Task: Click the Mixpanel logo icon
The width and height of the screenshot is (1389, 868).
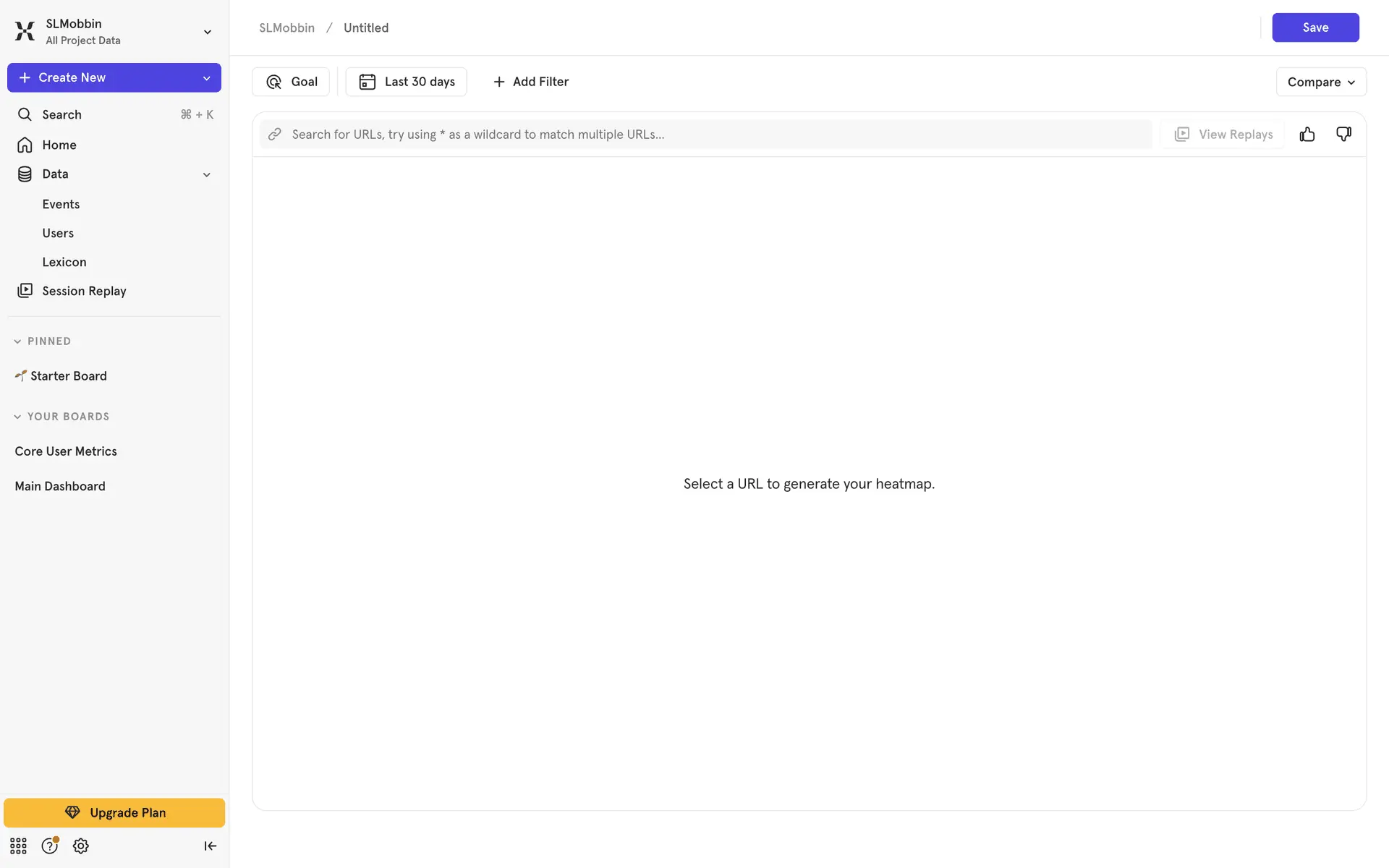Action: [x=25, y=31]
